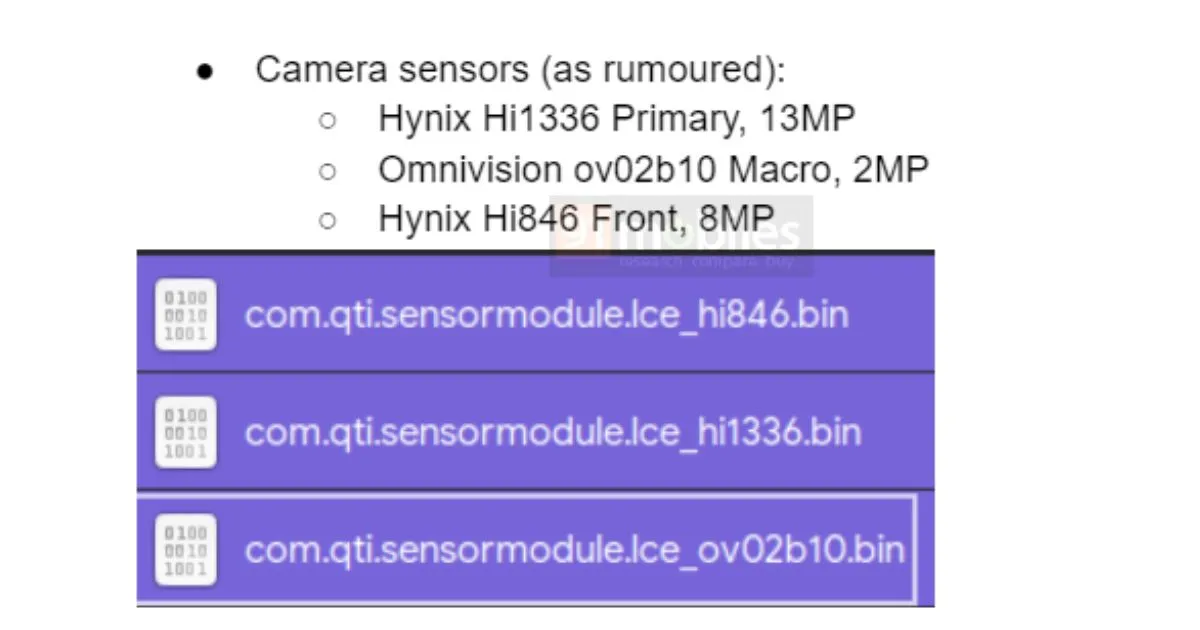This screenshot has height=630, width=1200.
Task: Click the "Camera sensors (as rumoured):" heading
Action: coord(520,70)
